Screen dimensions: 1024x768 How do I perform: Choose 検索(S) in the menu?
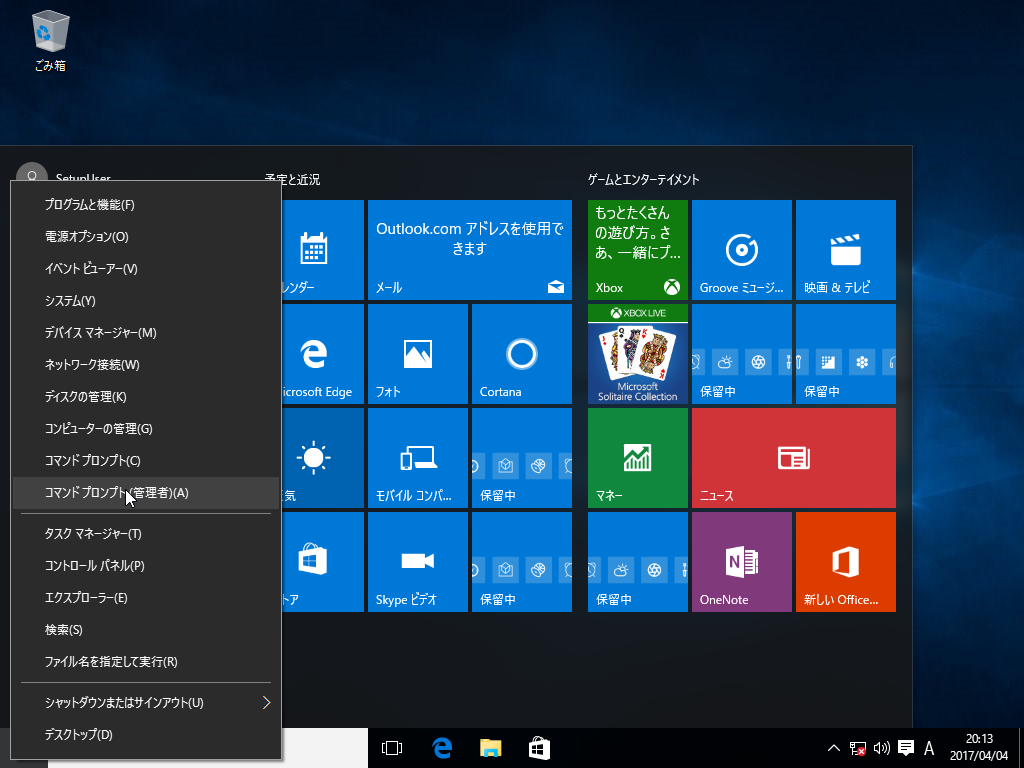coord(146,630)
